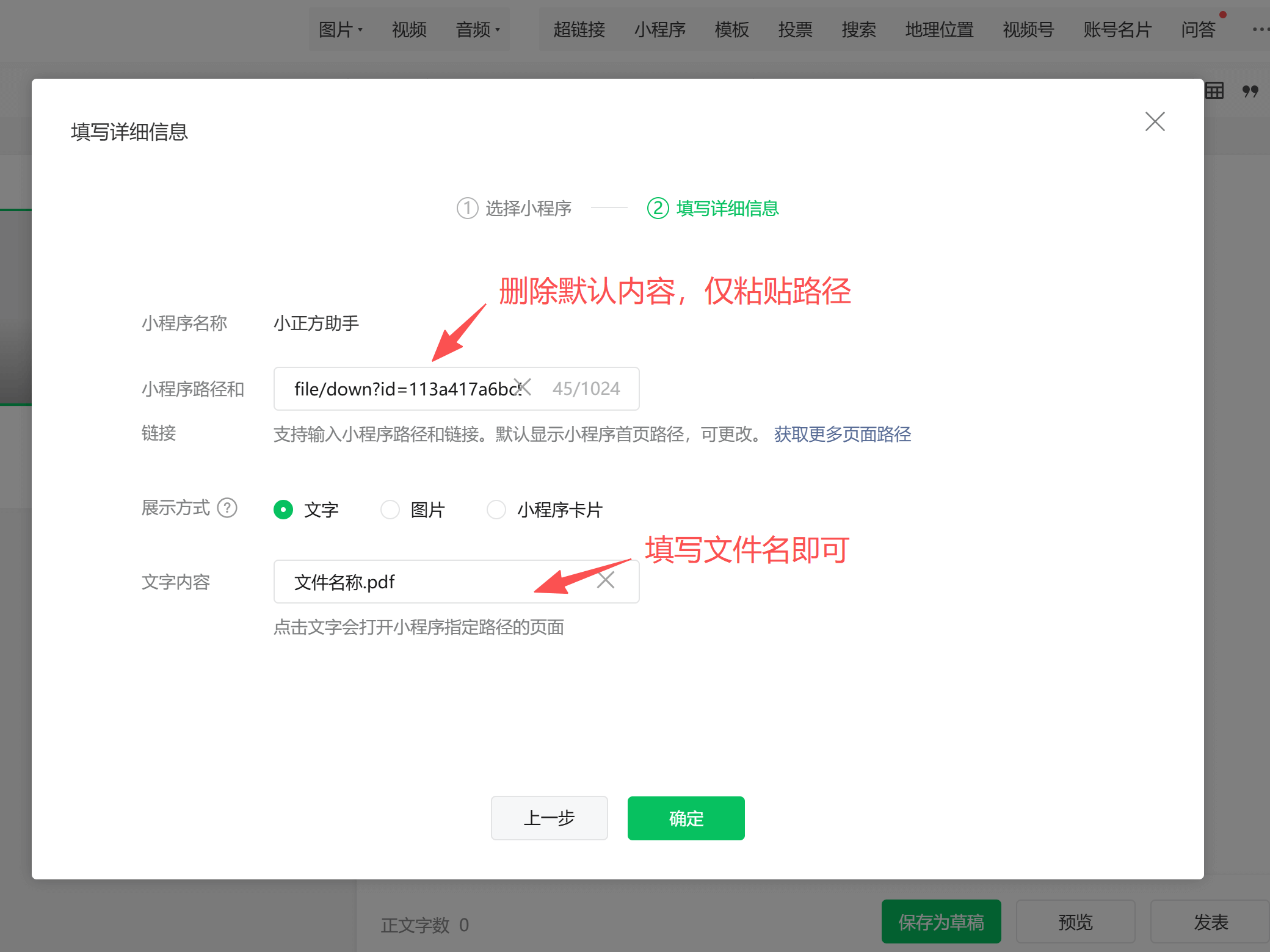Screen dimensions: 1270x952
Task: Open the 投票 toolbar item
Action: coord(795,29)
